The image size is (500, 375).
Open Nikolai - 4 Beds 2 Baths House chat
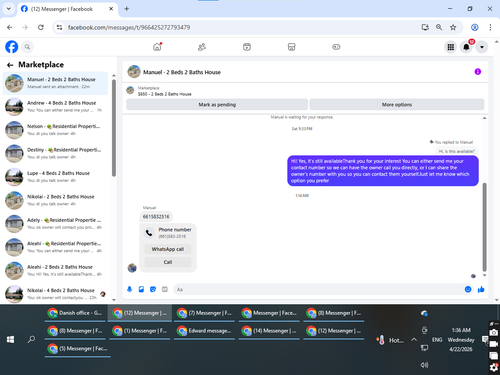coord(56,294)
